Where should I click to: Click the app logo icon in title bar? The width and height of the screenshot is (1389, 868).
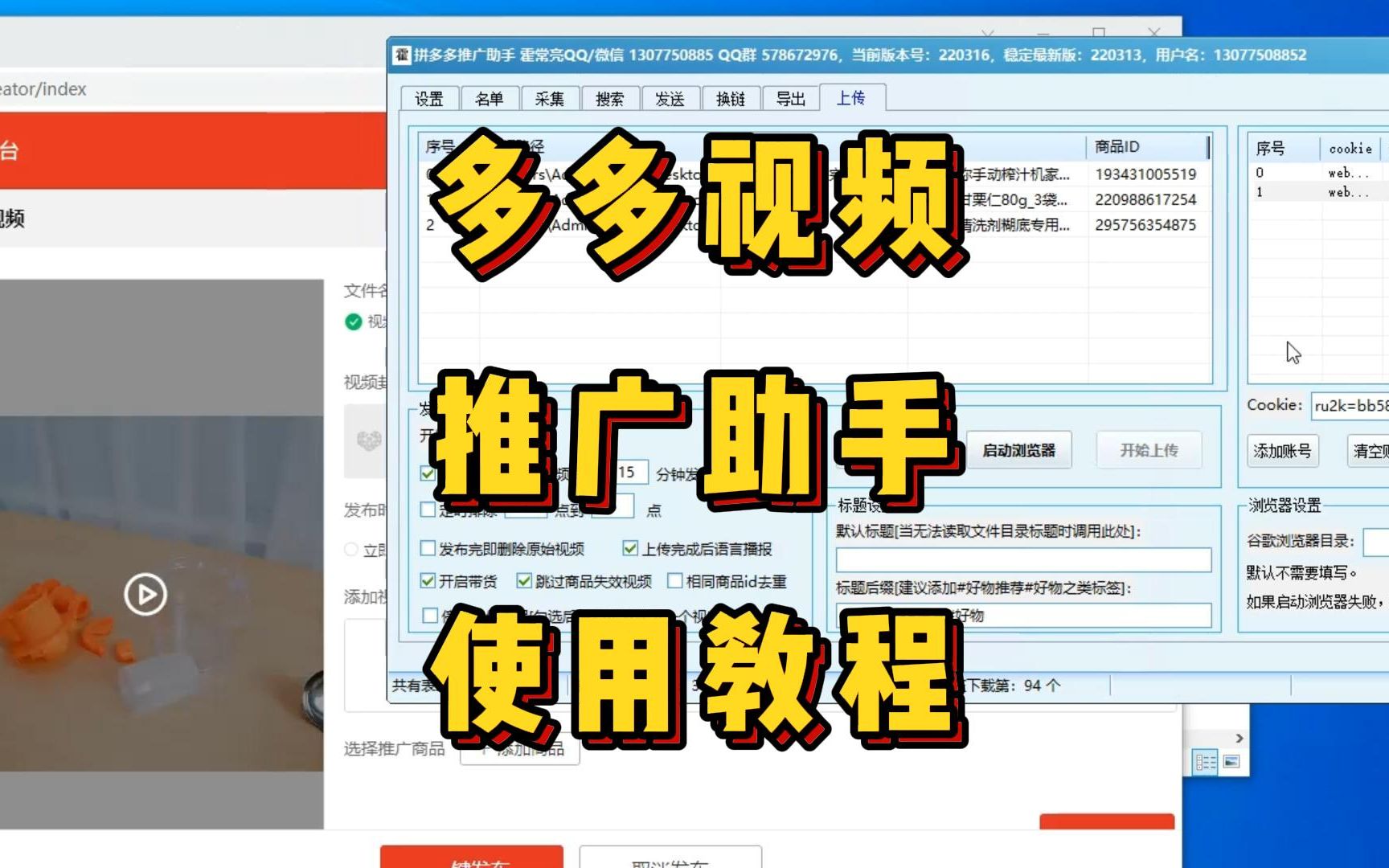tap(401, 55)
